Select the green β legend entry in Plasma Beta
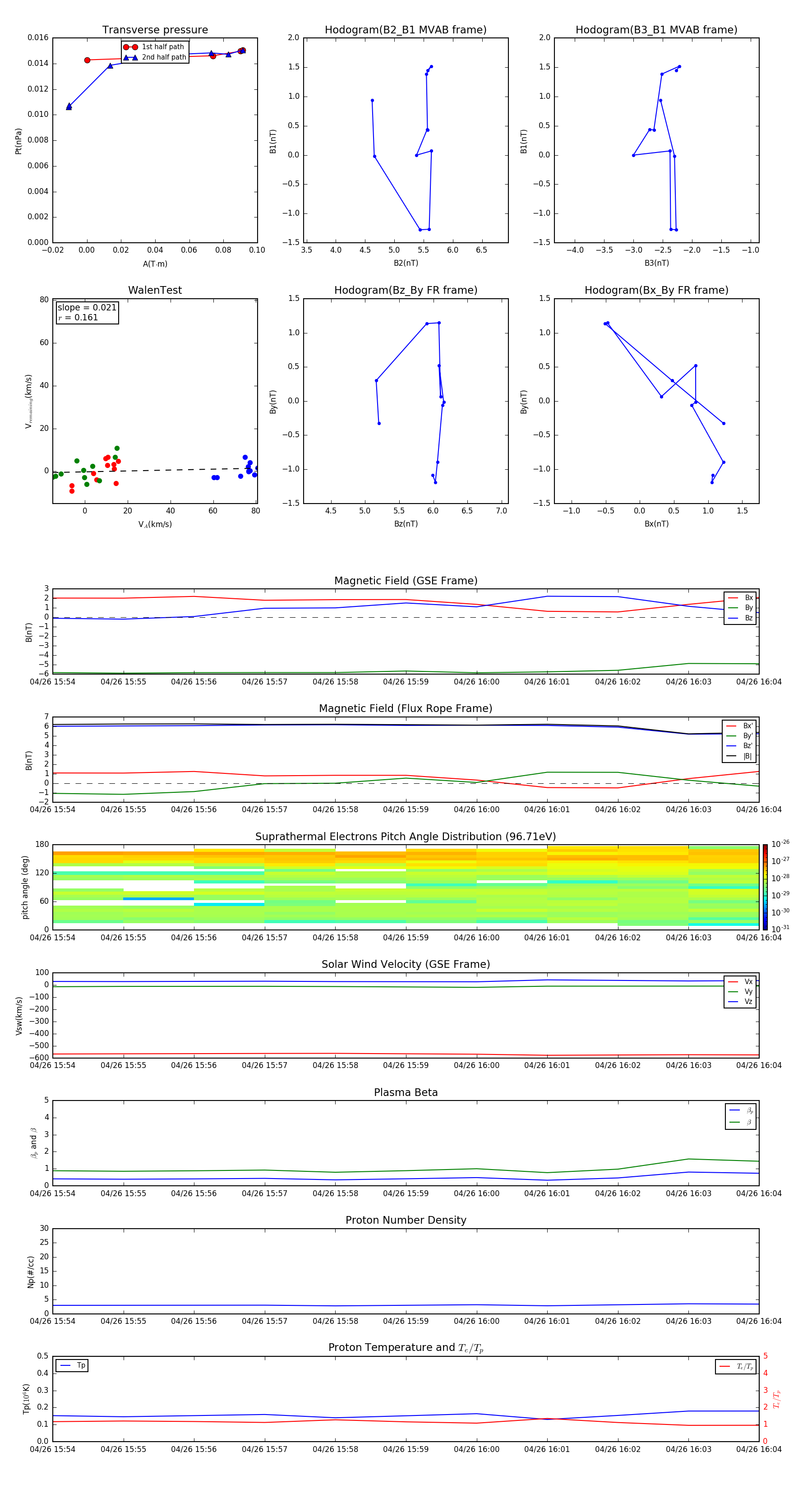812x1489 pixels. point(741,1122)
